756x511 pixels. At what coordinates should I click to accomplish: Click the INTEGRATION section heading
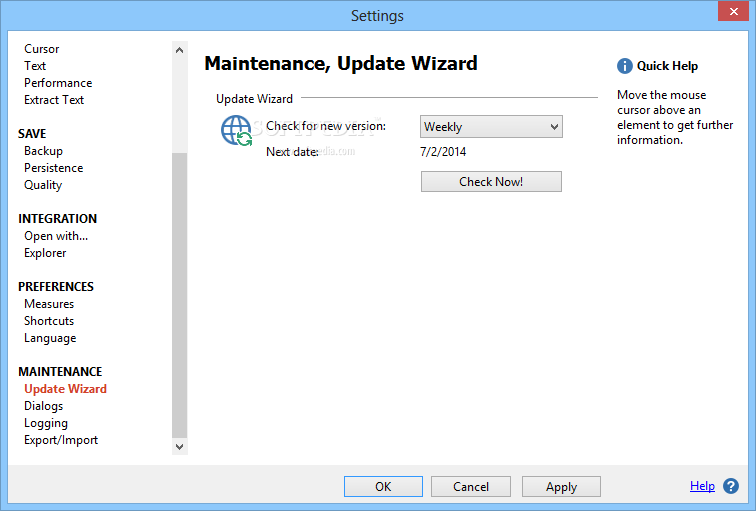(x=57, y=219)
